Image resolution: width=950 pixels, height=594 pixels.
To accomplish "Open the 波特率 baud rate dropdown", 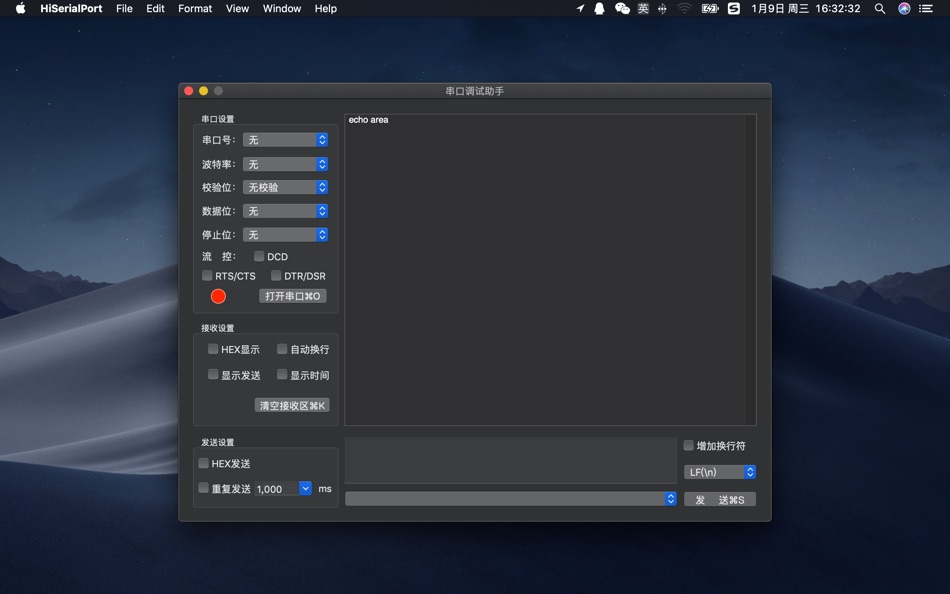I will coord(285,164).
